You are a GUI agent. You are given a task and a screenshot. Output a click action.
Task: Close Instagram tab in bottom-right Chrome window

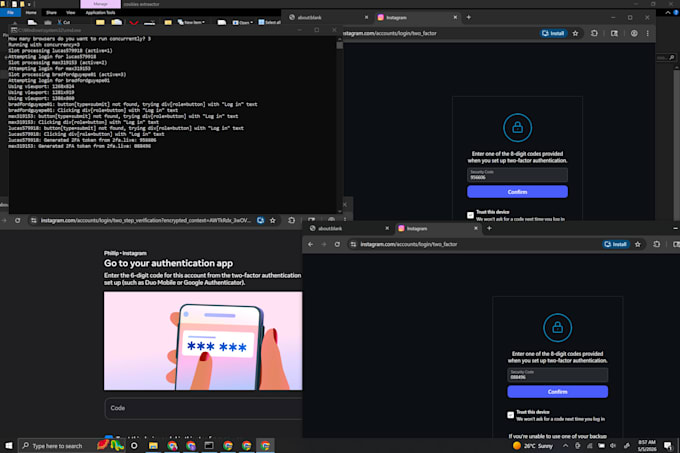point(476,228)
